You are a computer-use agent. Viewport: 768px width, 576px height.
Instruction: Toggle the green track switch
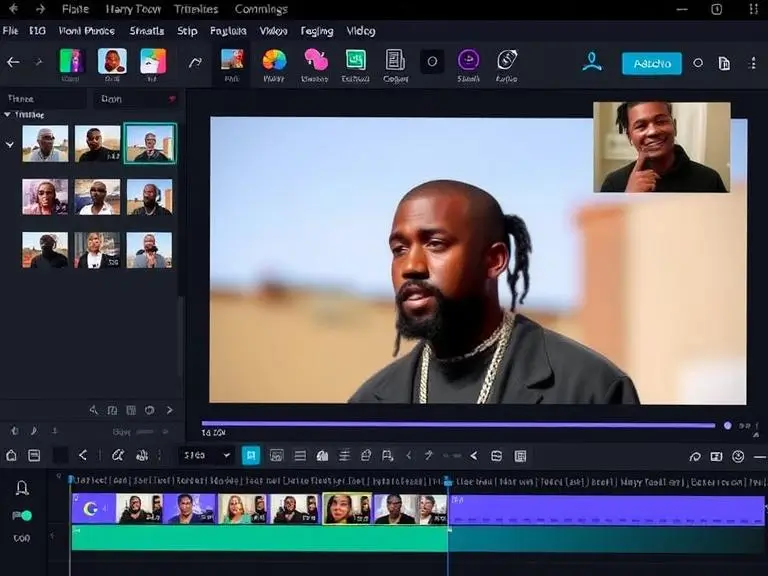[x=22, y=515]
